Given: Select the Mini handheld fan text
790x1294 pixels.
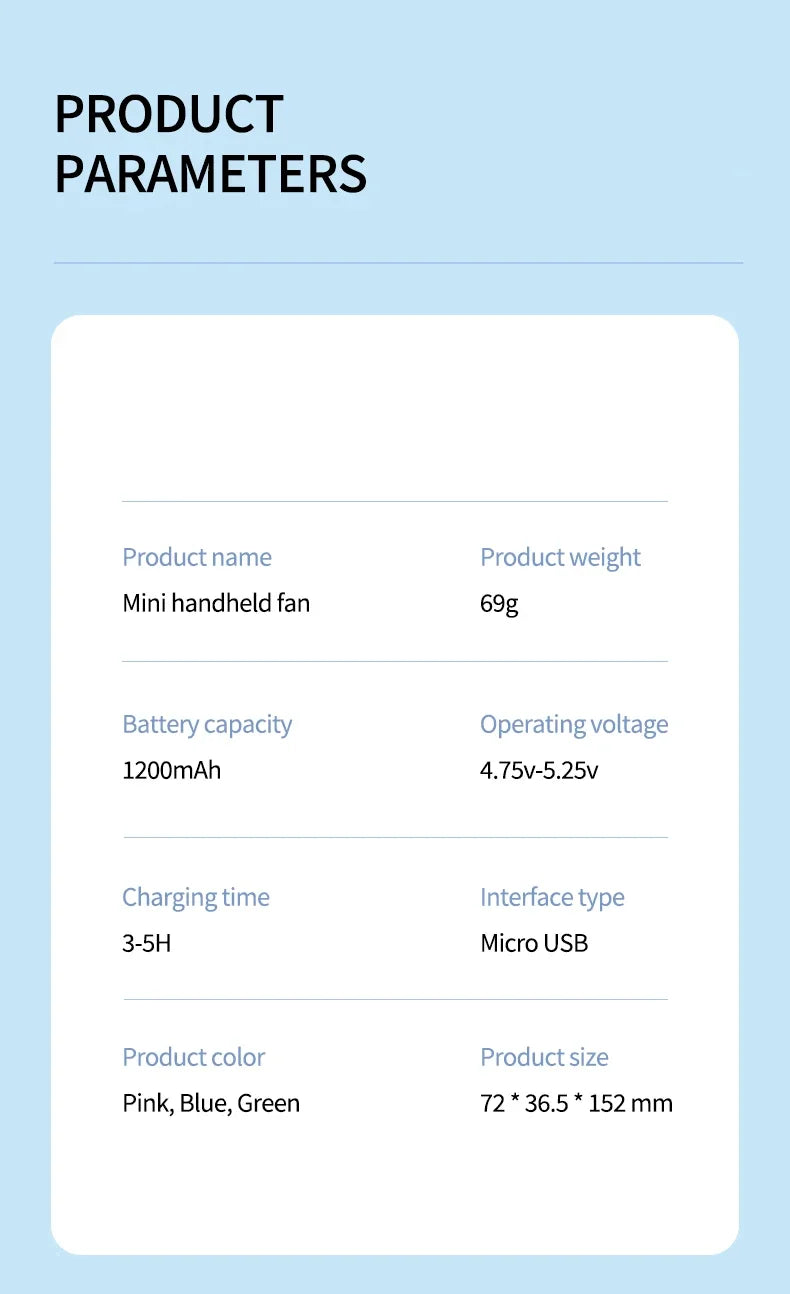Looking at the screenshot, I should (216, 603).
